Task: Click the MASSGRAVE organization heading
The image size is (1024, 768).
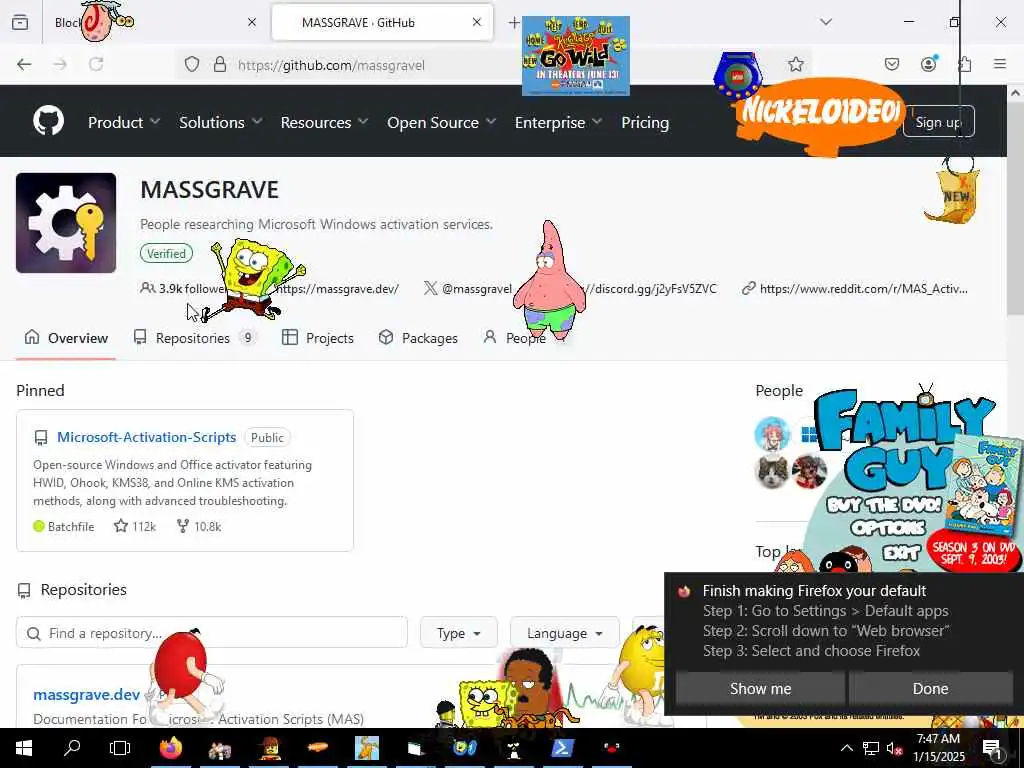Action: tap(209, 189)
